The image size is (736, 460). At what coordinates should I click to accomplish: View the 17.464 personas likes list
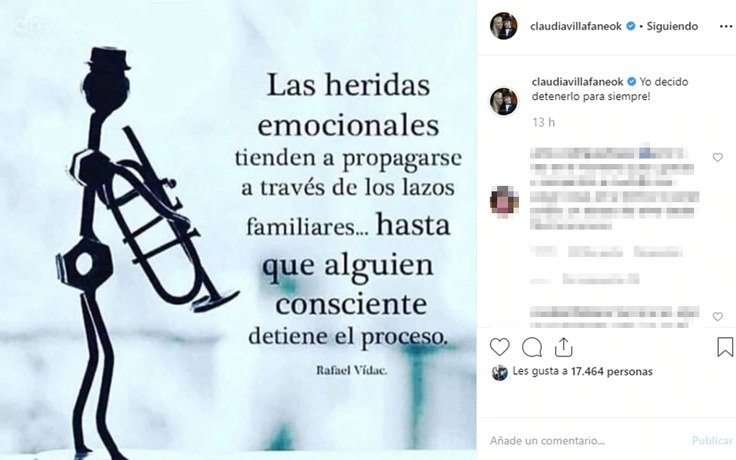tap(612, 371)
